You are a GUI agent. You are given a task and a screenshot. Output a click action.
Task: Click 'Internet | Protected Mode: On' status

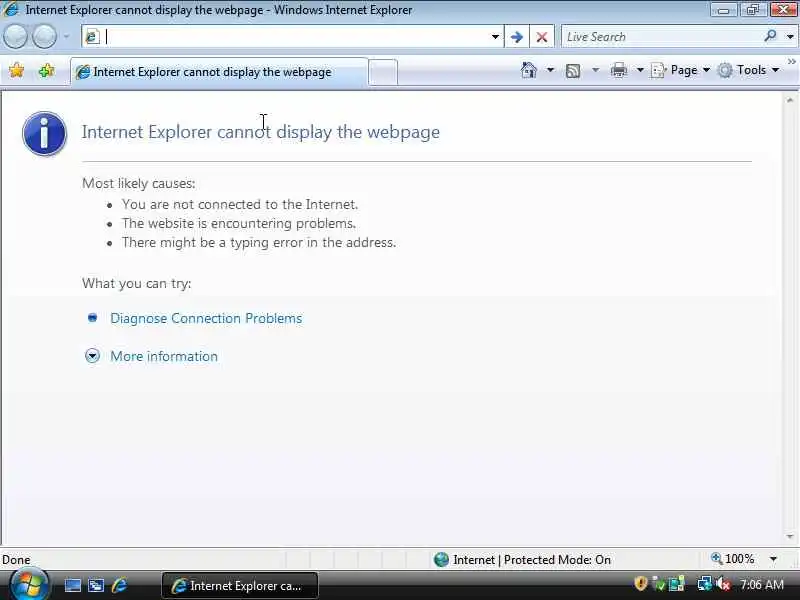[x=532, y=560]
